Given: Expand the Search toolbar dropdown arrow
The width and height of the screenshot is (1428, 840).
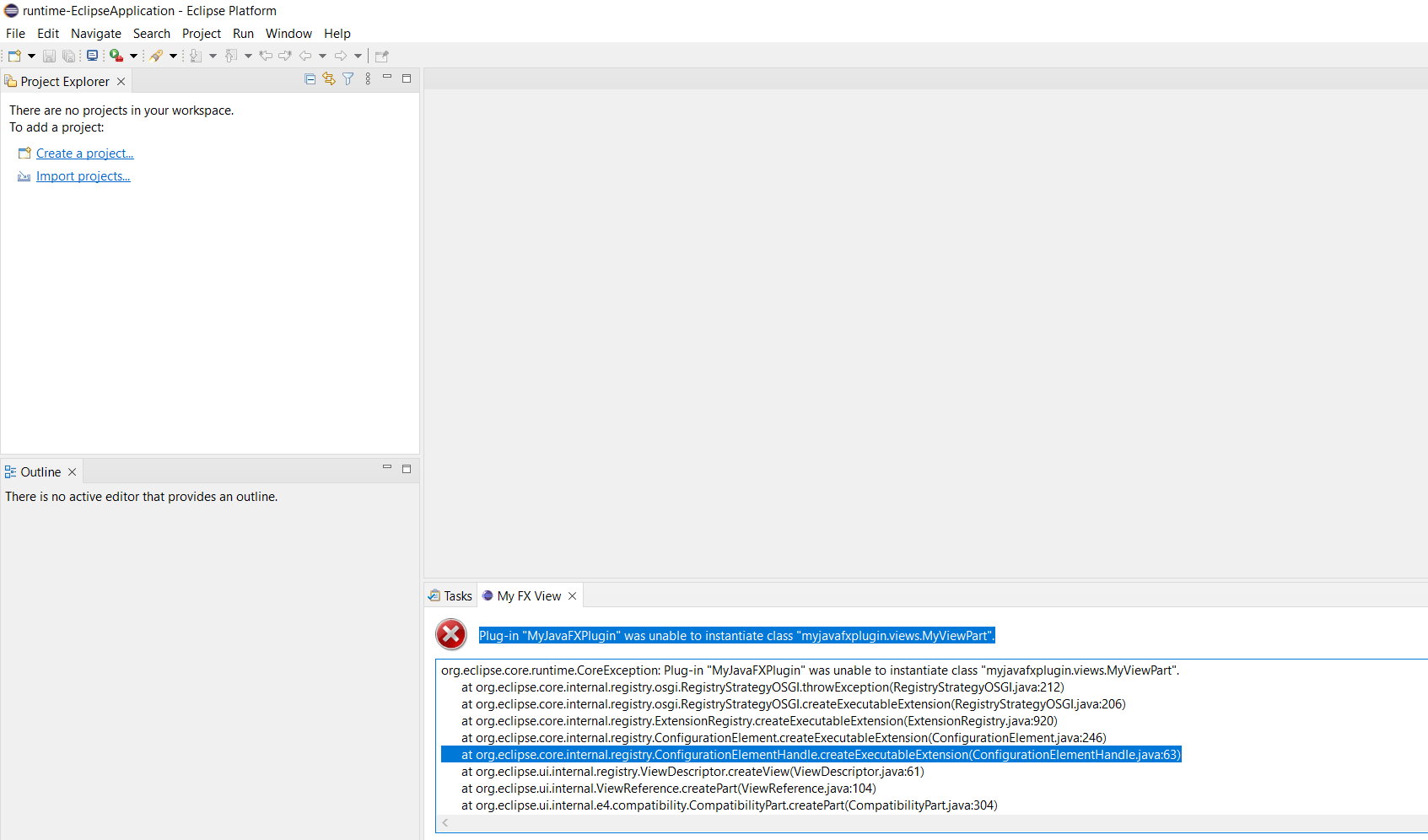Looking at the screenshot, I should [173, 56].
